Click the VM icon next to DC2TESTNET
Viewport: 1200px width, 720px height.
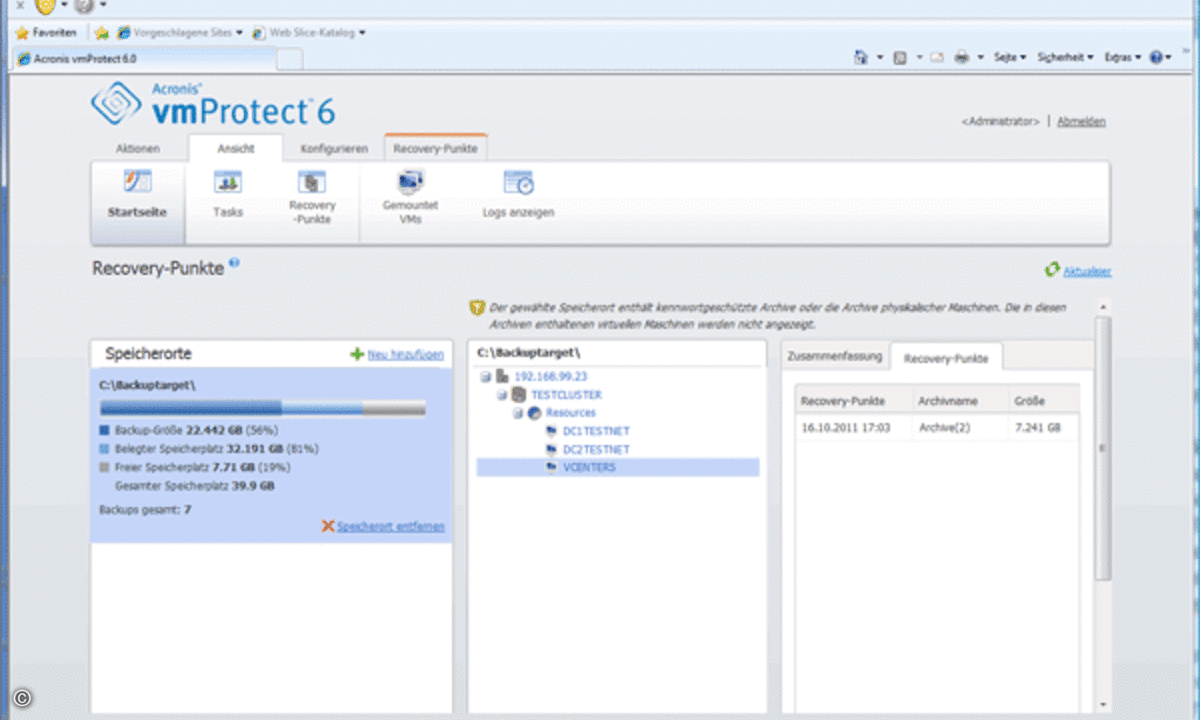coord(552,449)
